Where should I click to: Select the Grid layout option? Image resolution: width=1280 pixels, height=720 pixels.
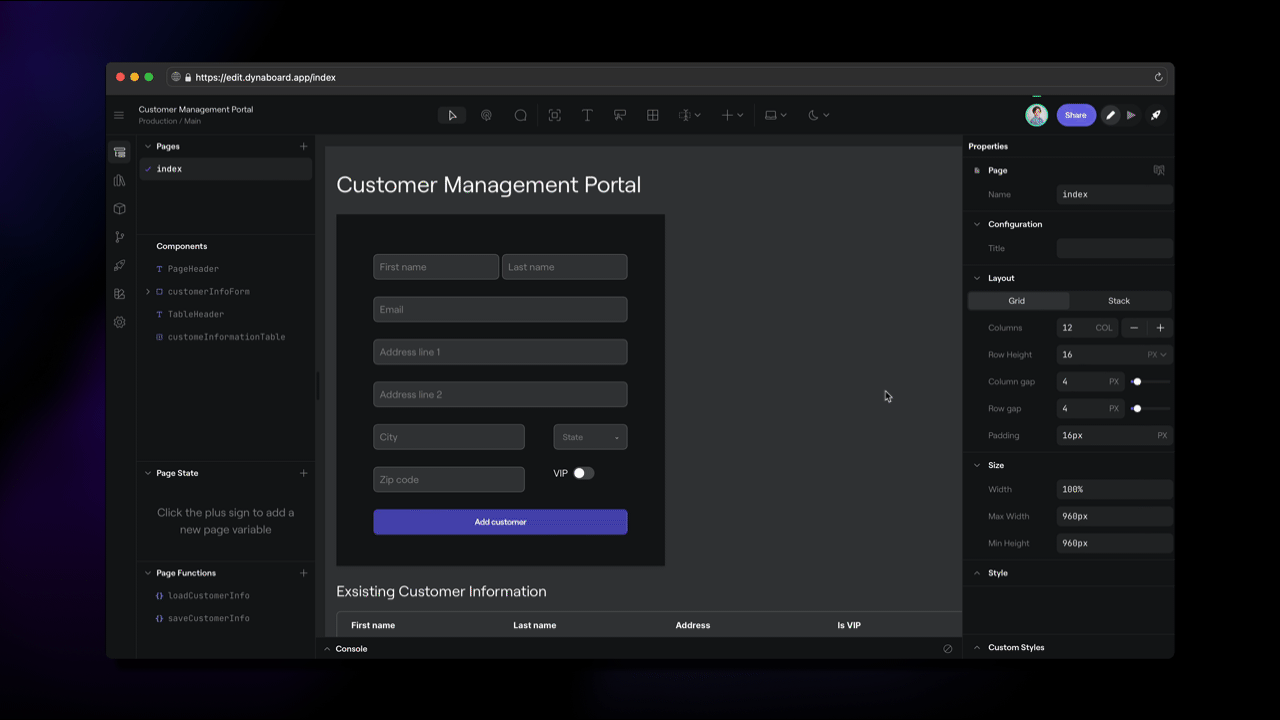pyautogui.click(x=1017, y=300)
